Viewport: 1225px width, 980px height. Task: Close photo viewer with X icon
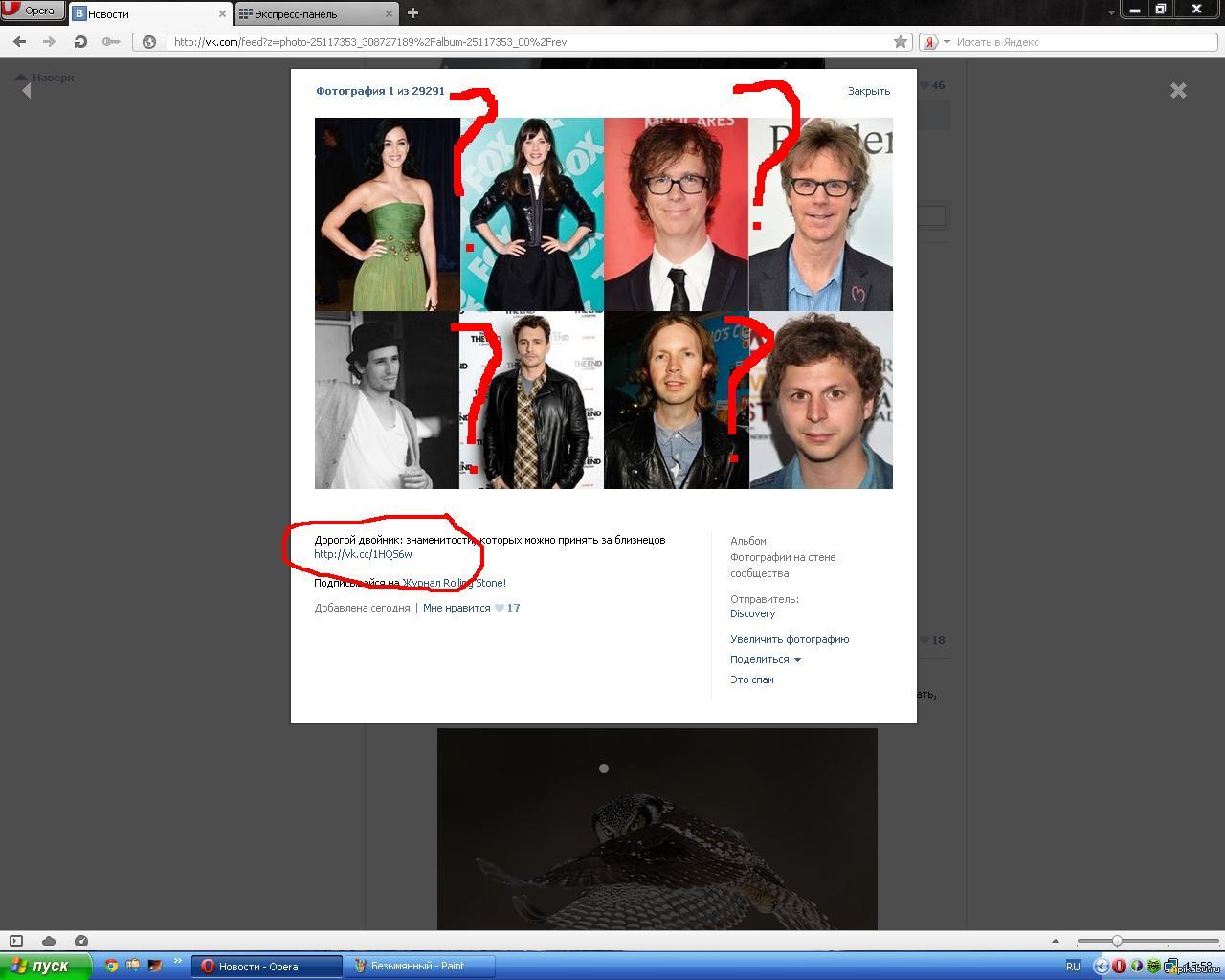(1178, 90)
